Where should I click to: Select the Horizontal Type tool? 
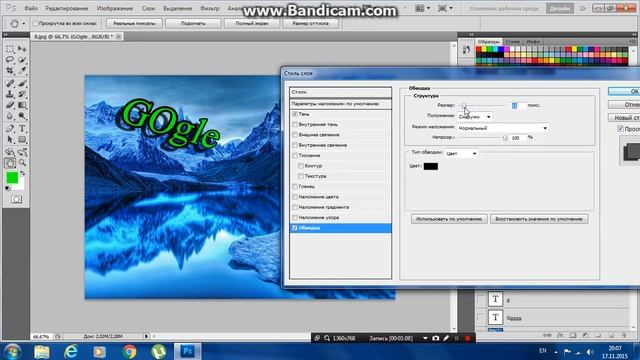click(22, 129)
